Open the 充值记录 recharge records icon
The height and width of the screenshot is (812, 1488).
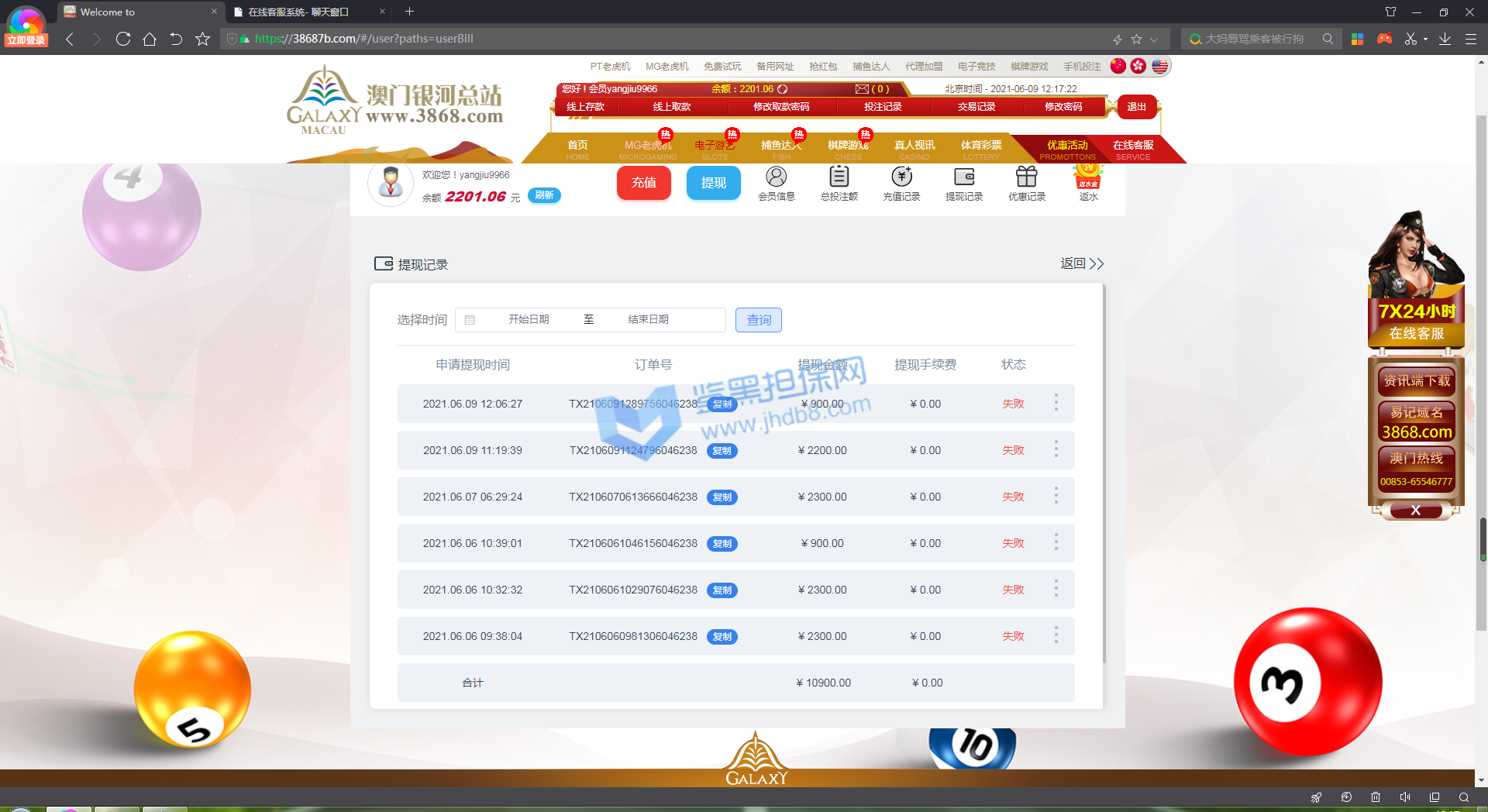tap(901, 178)
